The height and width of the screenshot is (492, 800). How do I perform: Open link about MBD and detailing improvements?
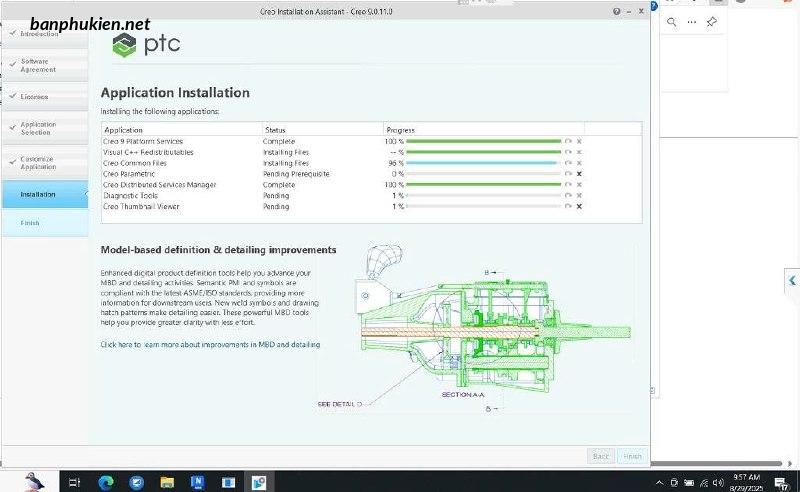pos(211,344)
